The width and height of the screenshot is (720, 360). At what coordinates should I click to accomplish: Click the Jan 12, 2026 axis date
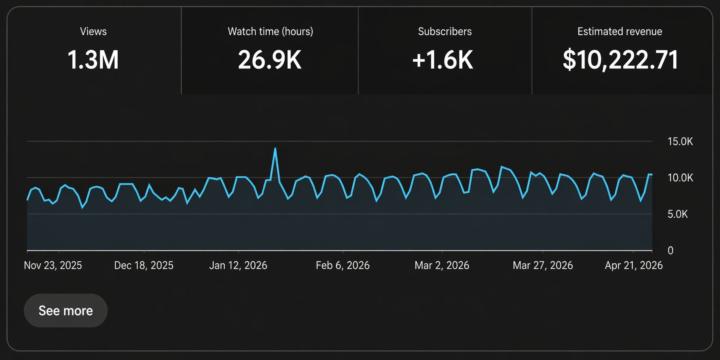tap(238, 265)
